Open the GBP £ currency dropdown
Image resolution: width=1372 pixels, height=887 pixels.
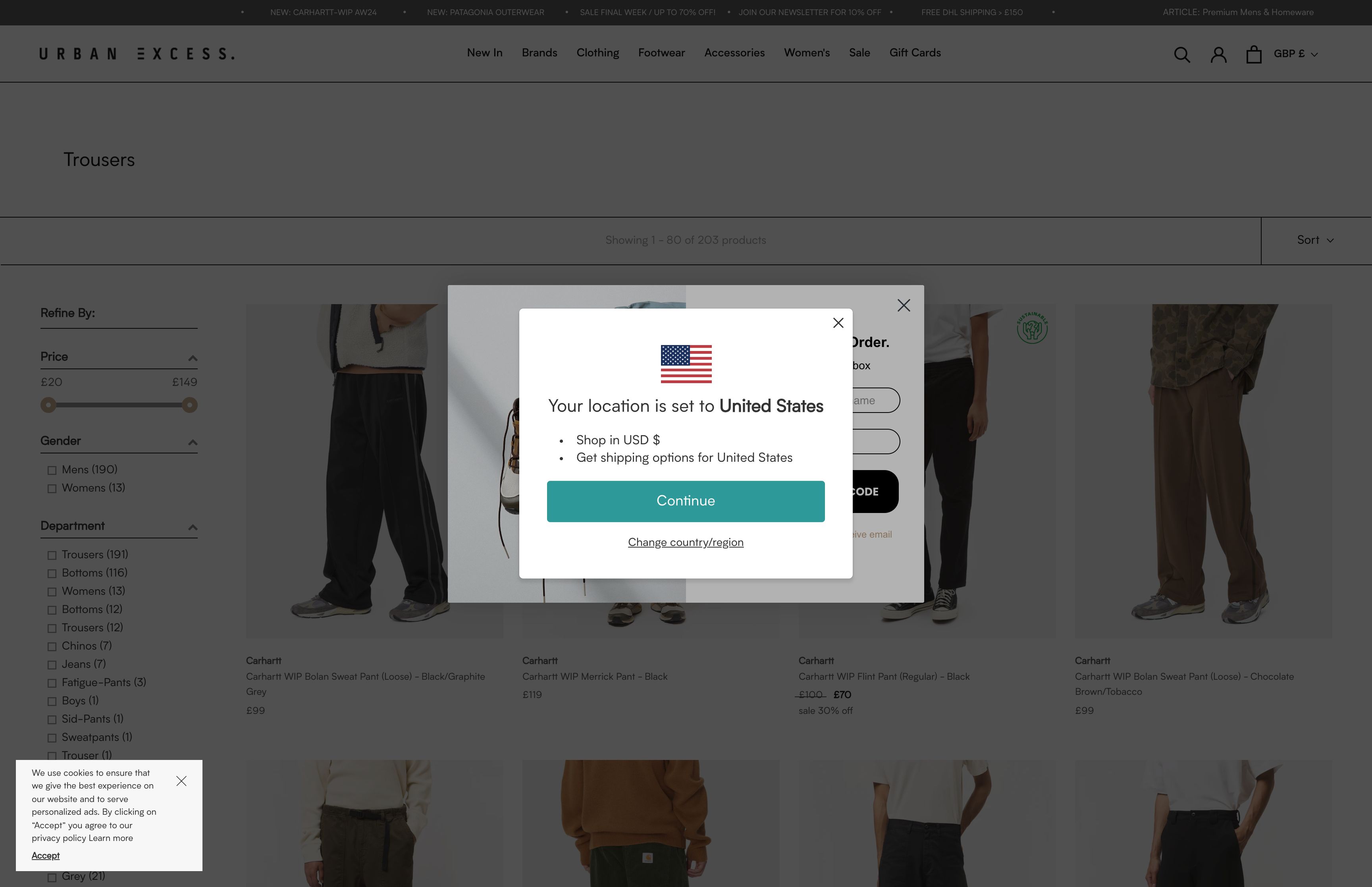[x=1295, y=54]
